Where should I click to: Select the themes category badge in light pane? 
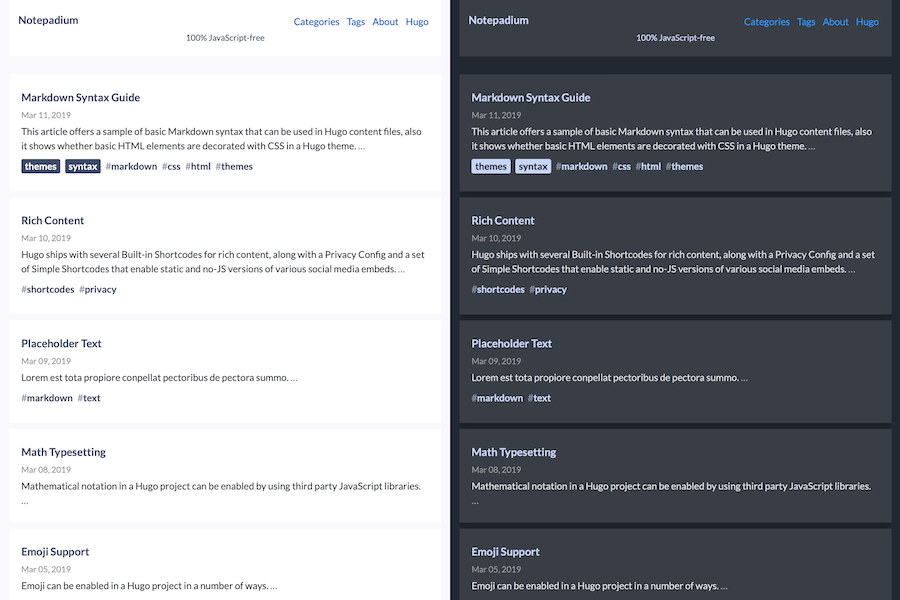[41, 167]
